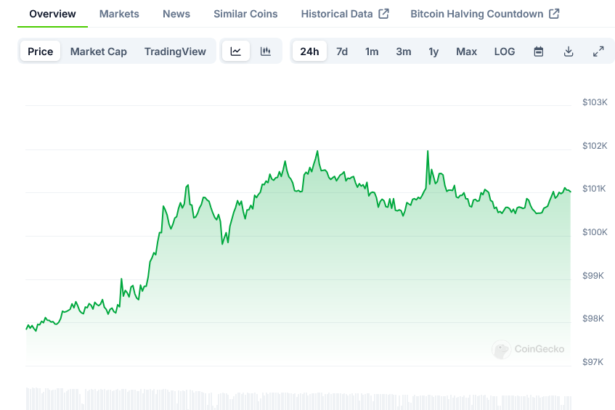Set chart range to 1y
615x410 pixels.
click(x=433, y=52)
